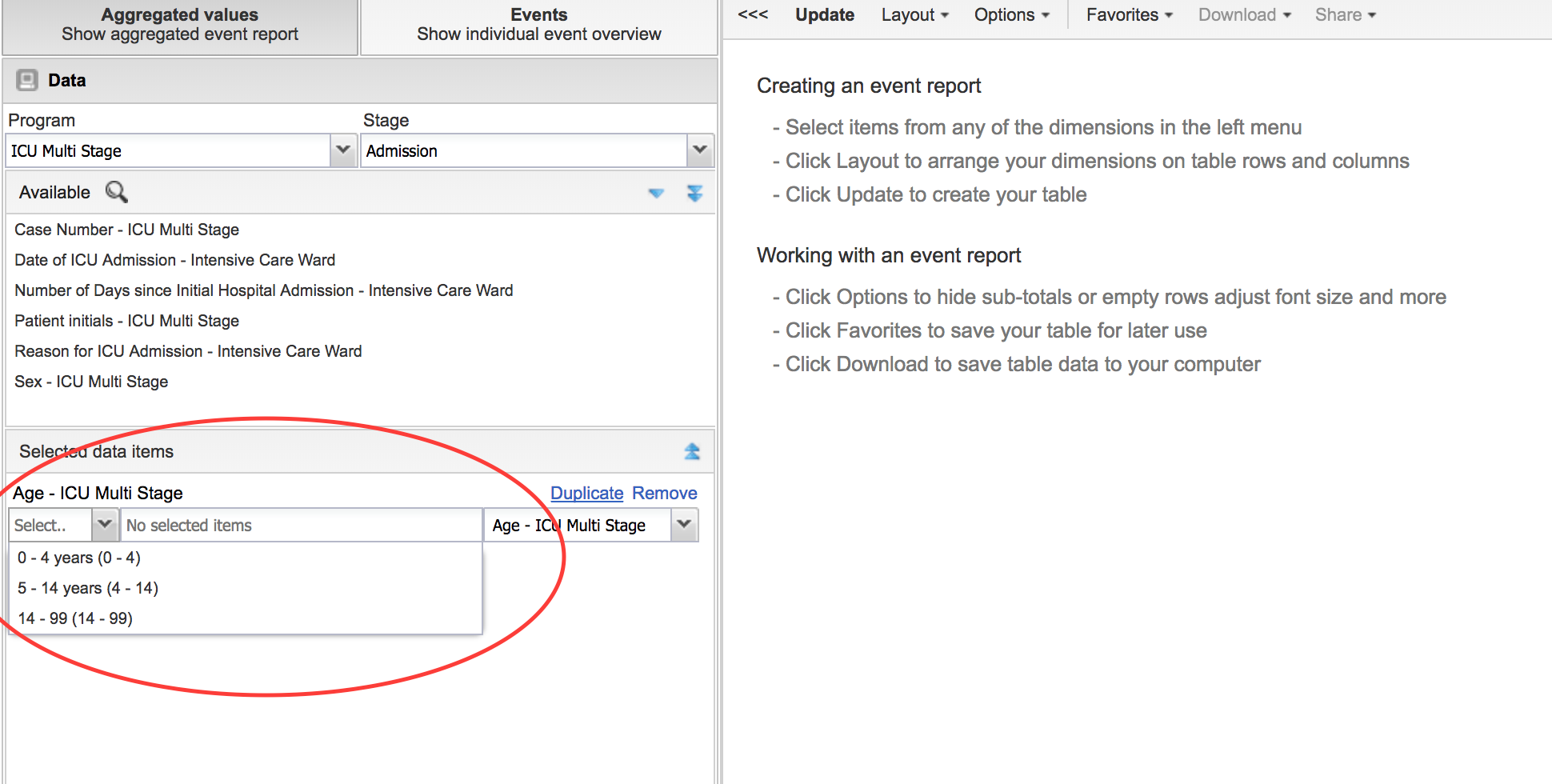Open the Layout menu
Image resolution: width=1552 pixels, height=784 pixels.
coord(914,15)
